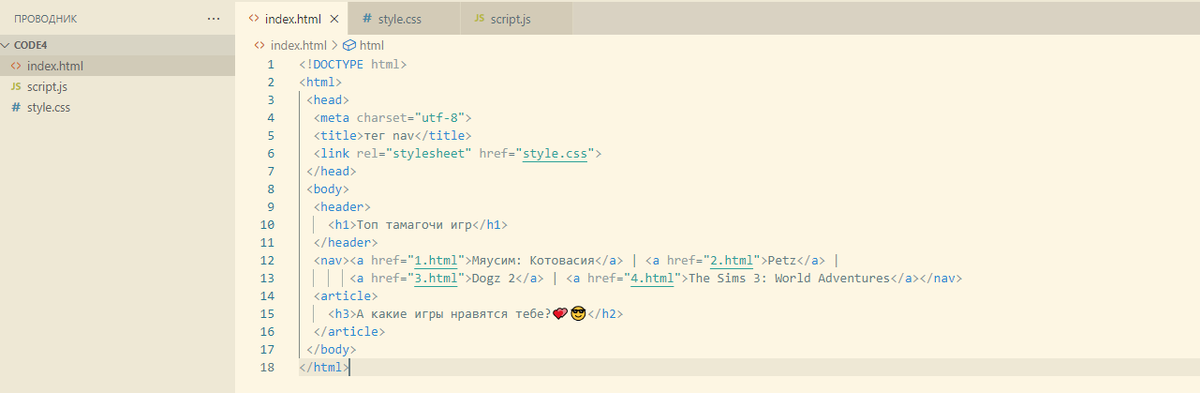Click the heart emoji on line 15
The image size is (1200, 393).
(560, 314)
